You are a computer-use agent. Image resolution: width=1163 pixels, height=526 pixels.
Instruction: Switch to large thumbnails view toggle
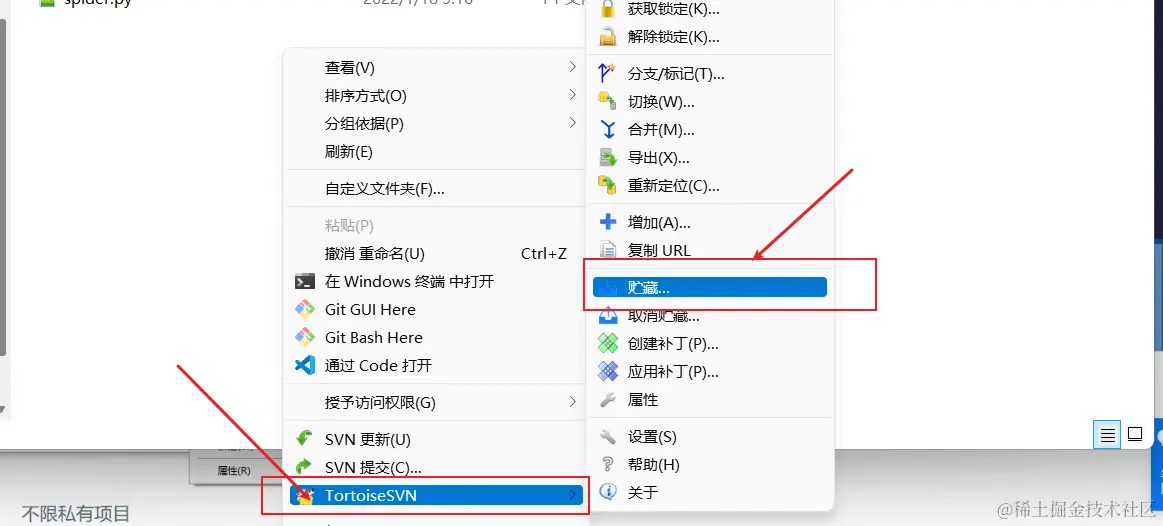pyautogui.click(x=1135, y=434)
